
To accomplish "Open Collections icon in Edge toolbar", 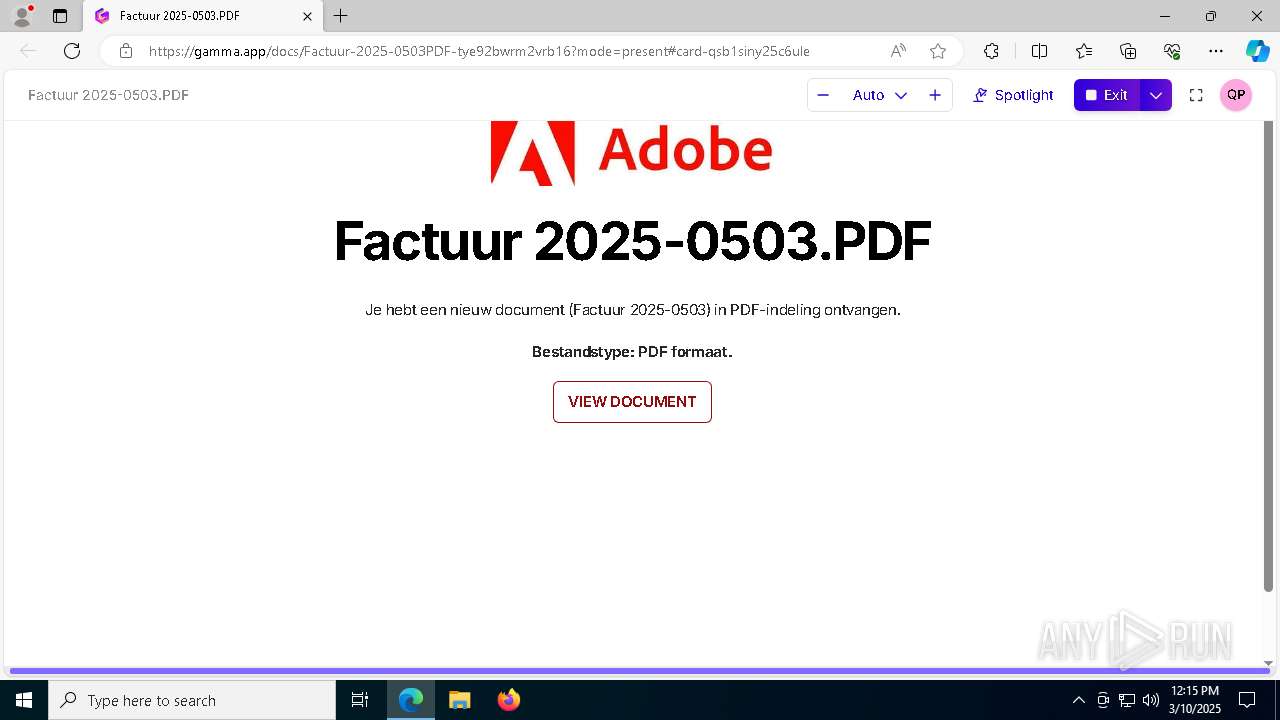I will (1128, 51).
